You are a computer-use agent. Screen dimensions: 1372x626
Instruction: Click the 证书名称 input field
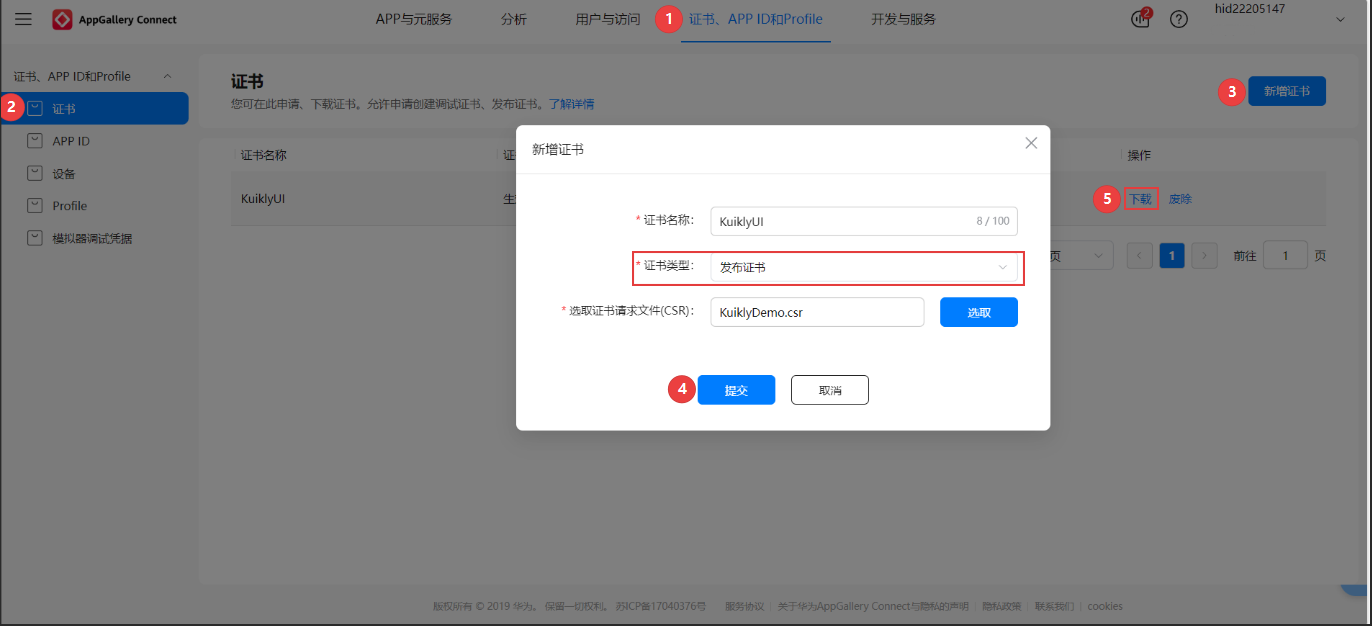click(864, 221)
